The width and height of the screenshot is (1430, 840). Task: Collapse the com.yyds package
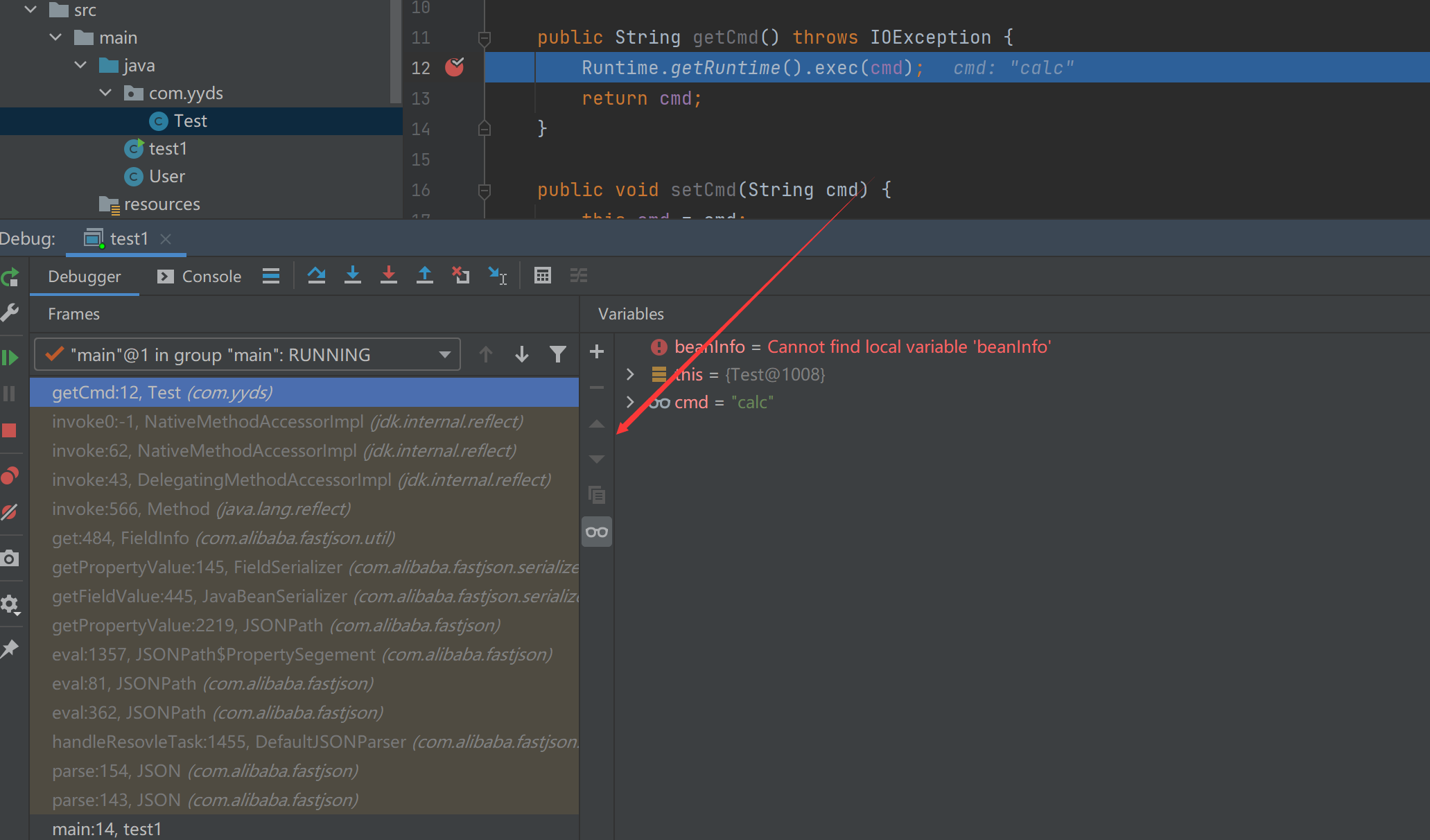tap(105, 93)
